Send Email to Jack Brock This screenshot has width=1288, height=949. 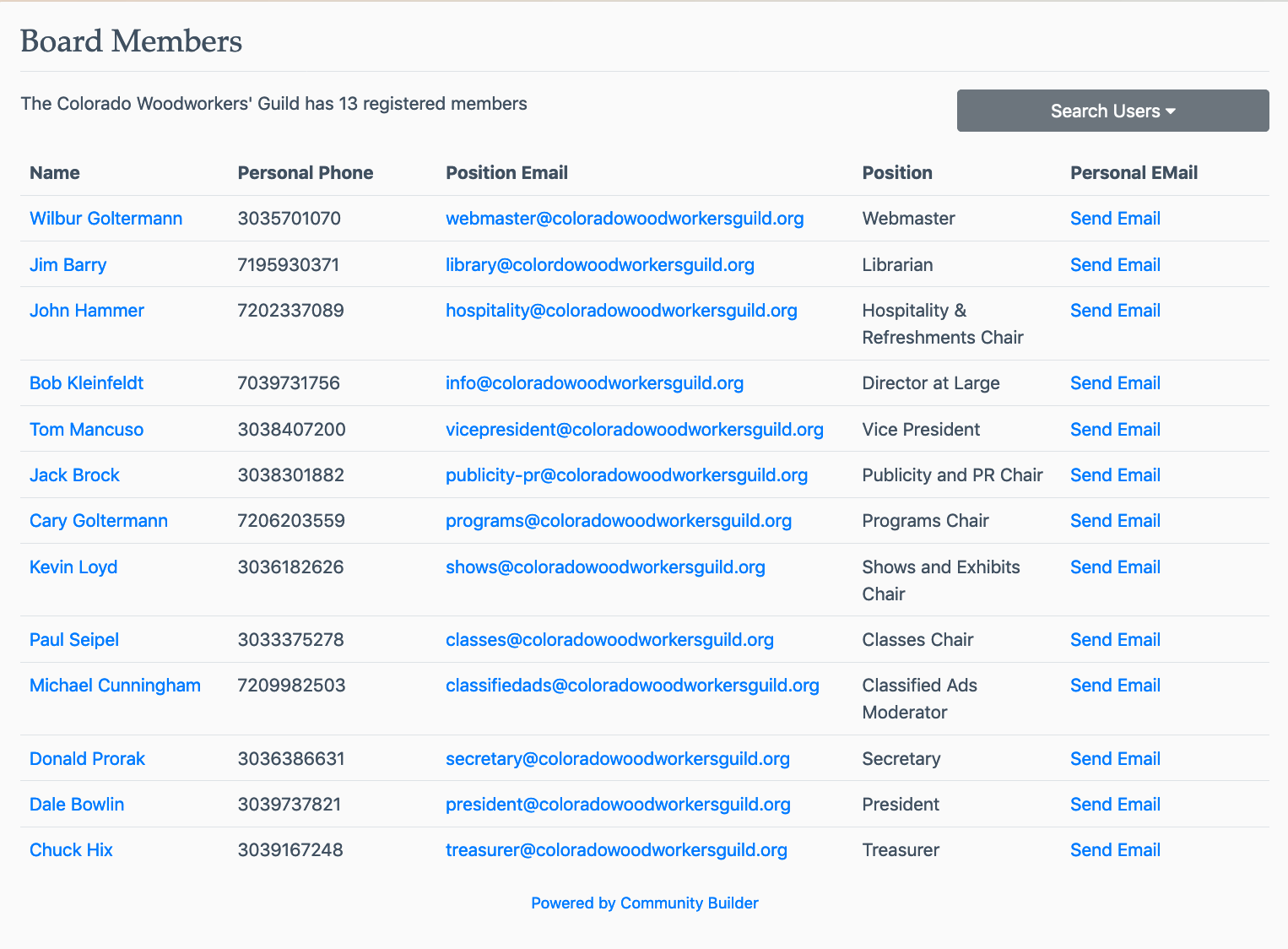pyautogui.click(x=1115, y=475)
